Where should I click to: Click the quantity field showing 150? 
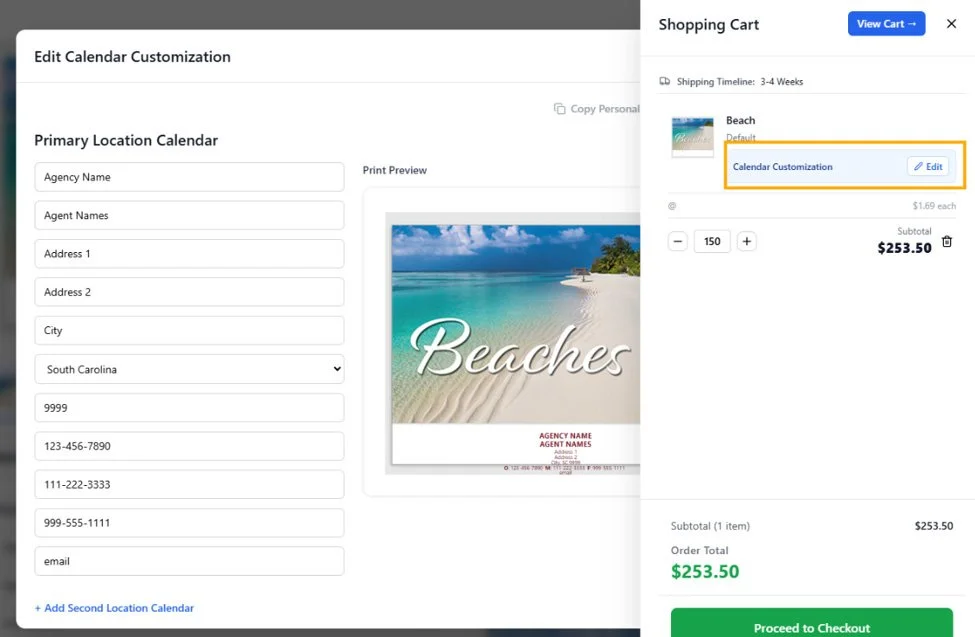pyautogui.click(x=712, y=241)
